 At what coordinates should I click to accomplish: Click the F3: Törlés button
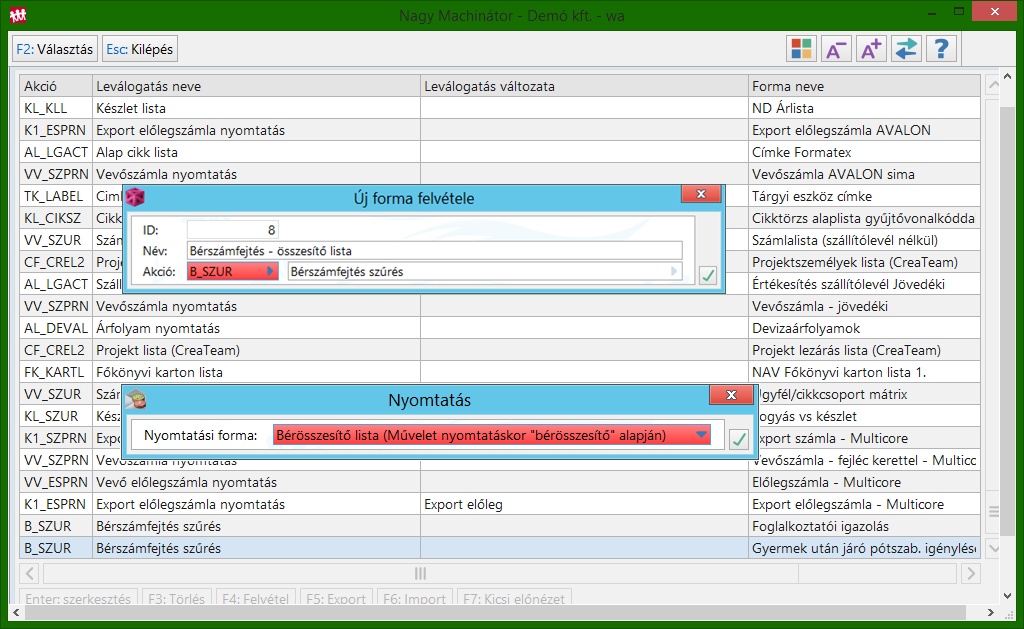tap(176, 598)
